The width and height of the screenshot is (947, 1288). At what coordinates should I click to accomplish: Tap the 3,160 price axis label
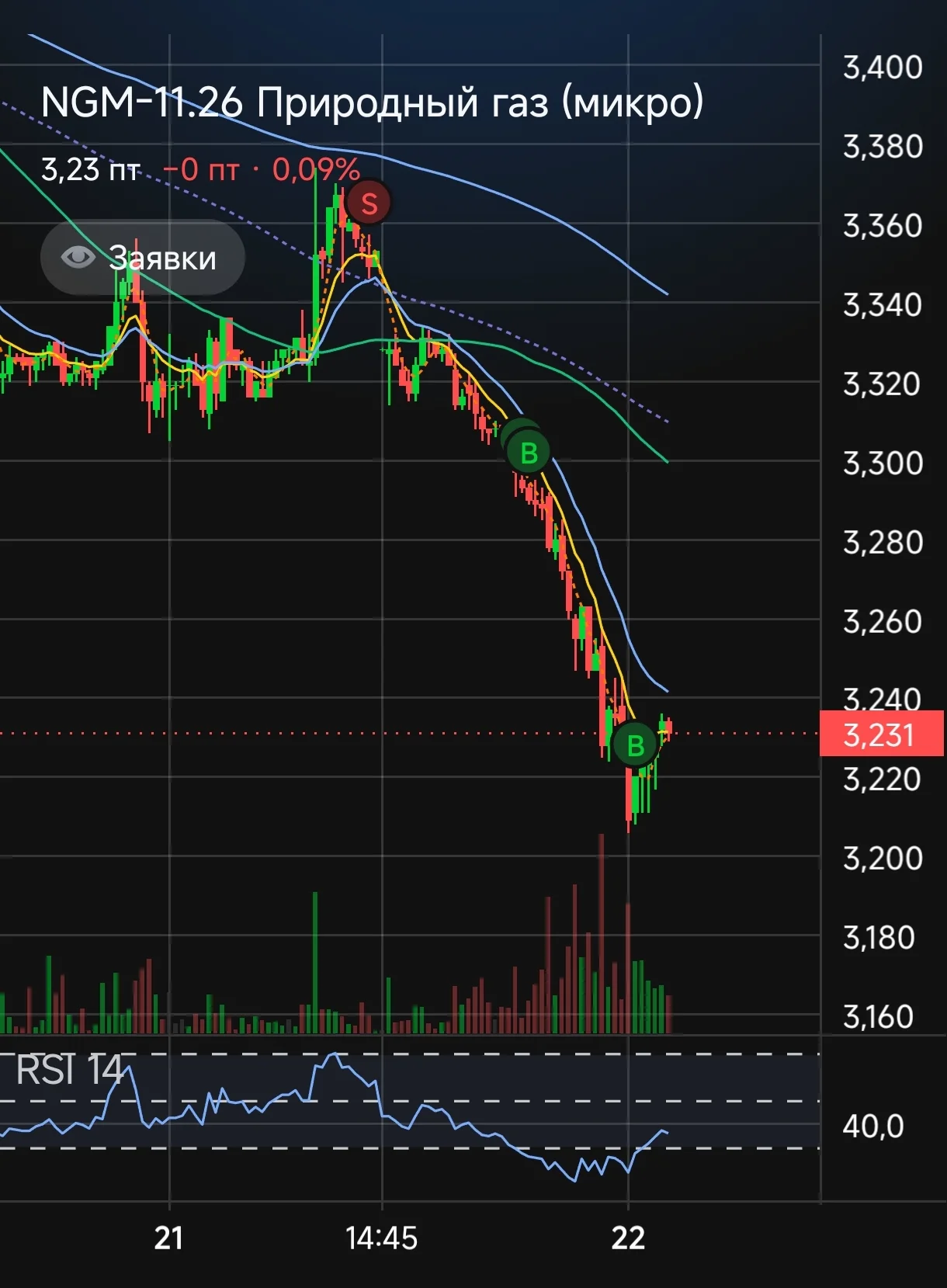point(879,1017)
